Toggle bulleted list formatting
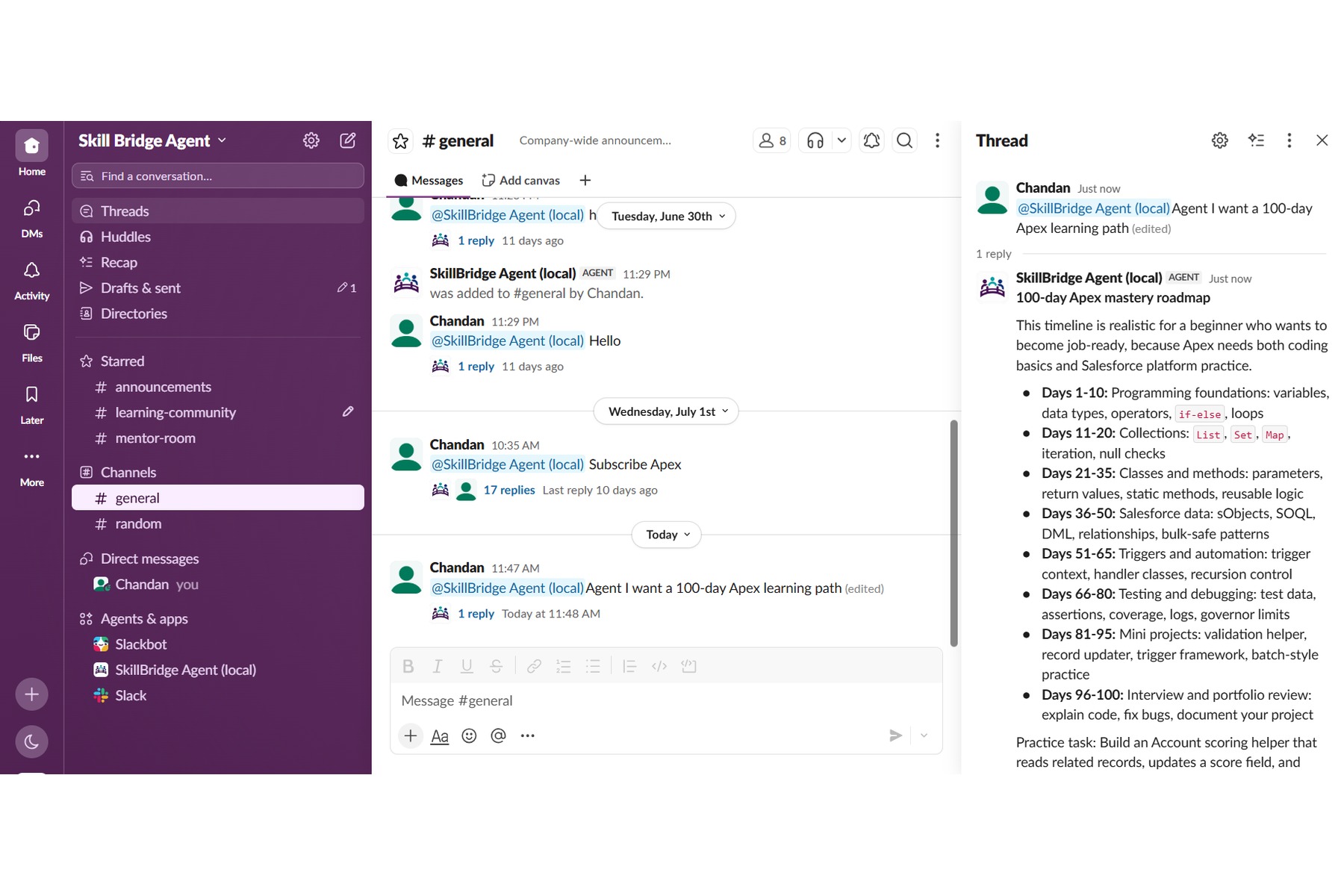This screenshot has height=896, width=1344. click(593, 666)
